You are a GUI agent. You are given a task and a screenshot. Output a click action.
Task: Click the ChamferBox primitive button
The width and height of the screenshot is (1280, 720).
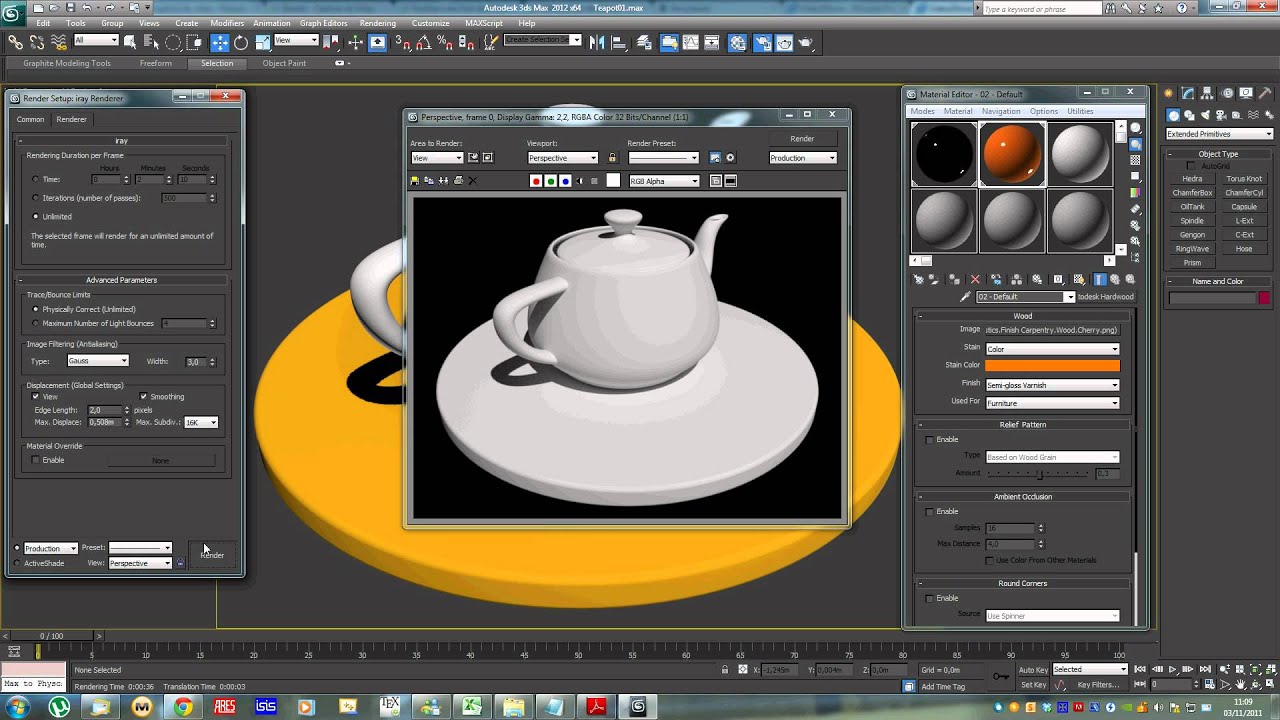pyautogui.click(x=1192, y=193)
